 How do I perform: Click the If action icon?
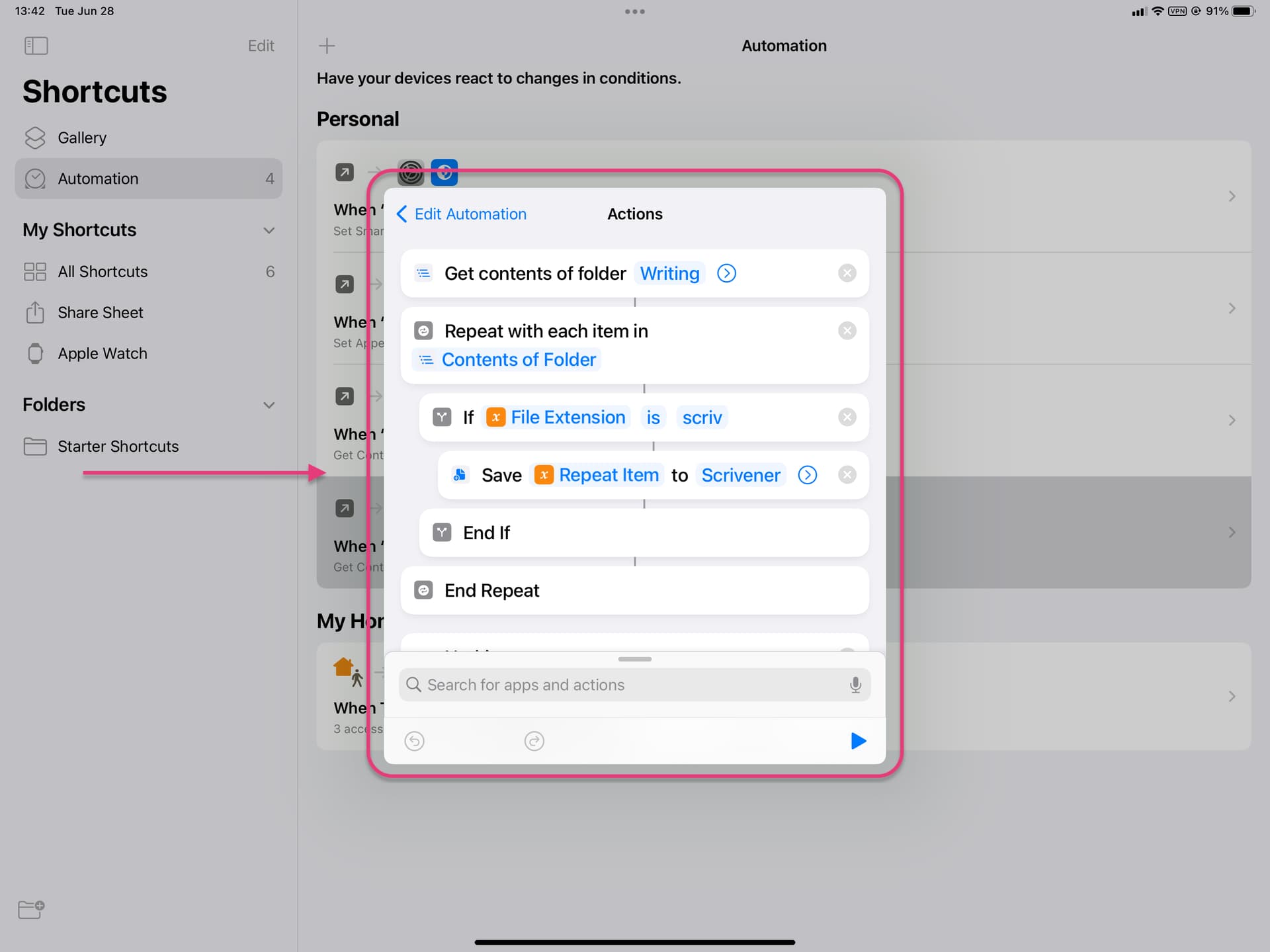(x=442, y=417)
